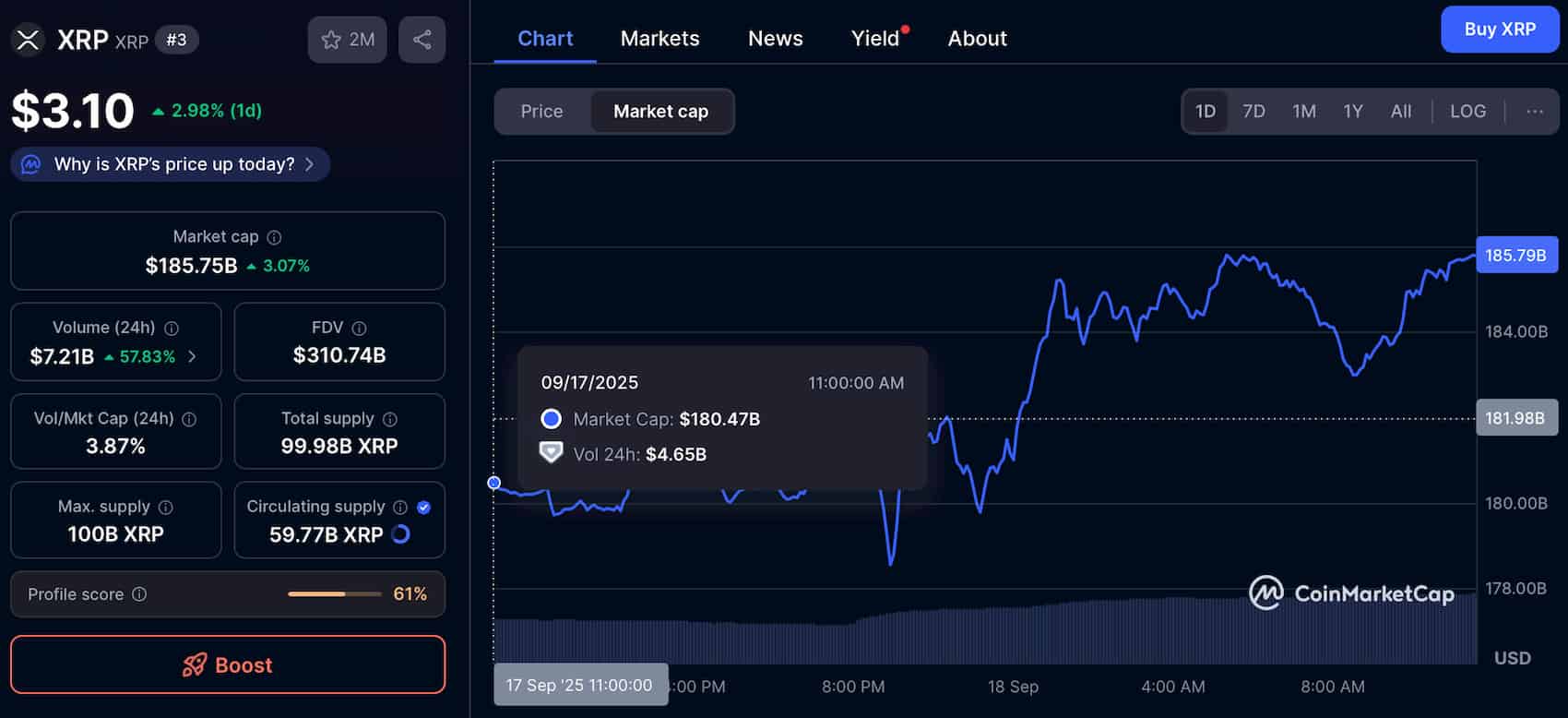Click the Total supply info icon

coord(390,419)
